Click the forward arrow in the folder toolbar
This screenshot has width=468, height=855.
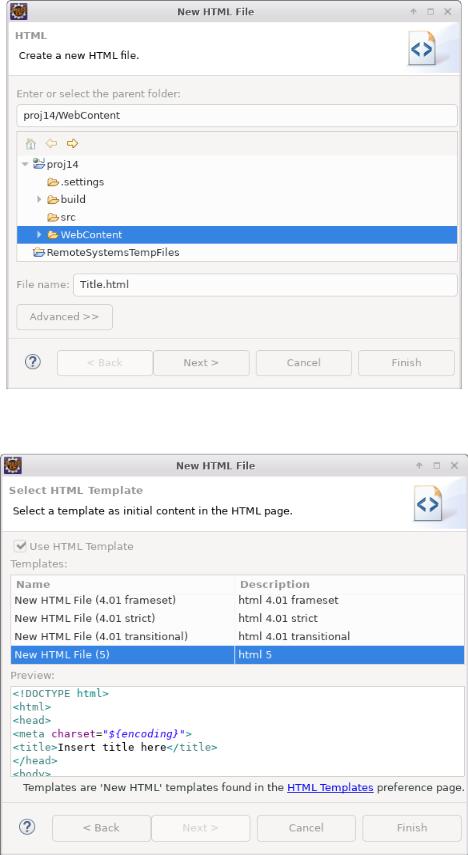pyautogui.click(x=73, y=143)
